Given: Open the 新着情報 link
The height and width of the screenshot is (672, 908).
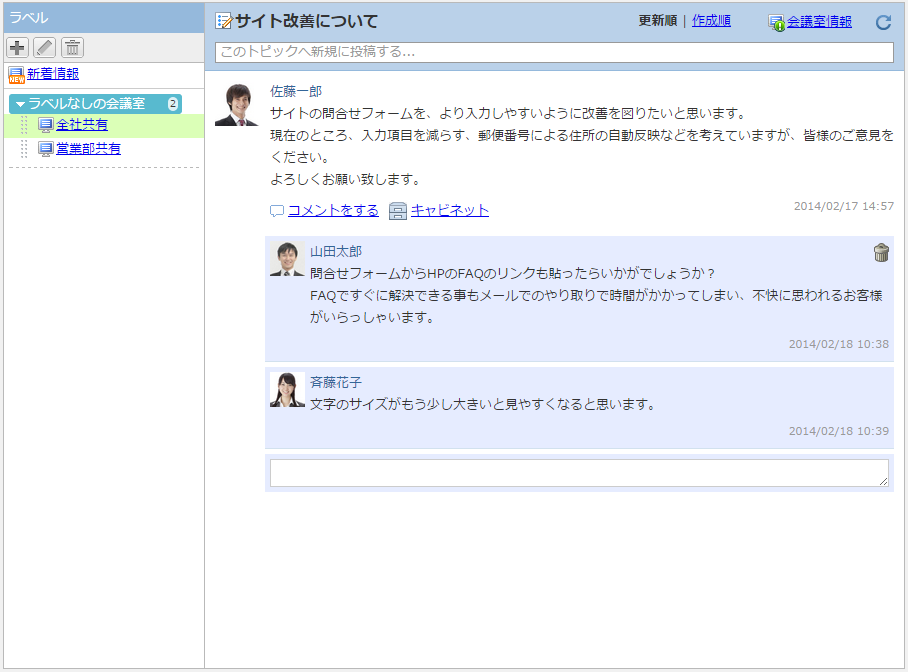Looking at the screenshot, I should (x=53, y=73).
